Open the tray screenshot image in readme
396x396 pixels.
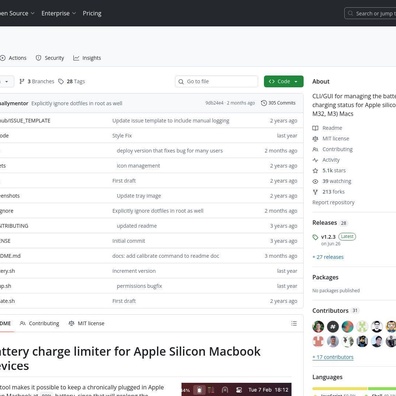[x=236, y=389]
